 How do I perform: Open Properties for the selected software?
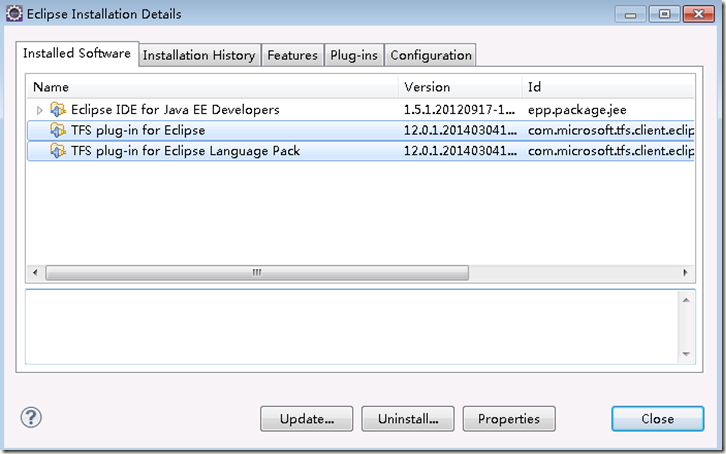click(x=509, y=419)
